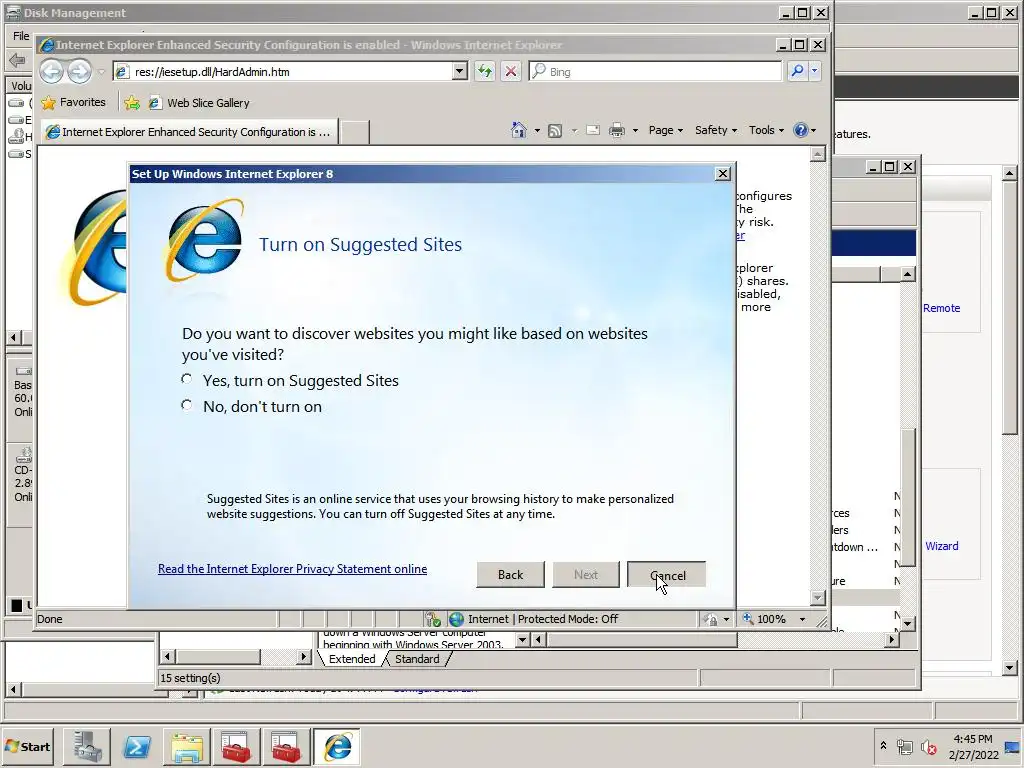The width and height of the screenshot is (1024, 768).
Task: Open the search provider dropdown arrow
Action: (x=814, y=71)
